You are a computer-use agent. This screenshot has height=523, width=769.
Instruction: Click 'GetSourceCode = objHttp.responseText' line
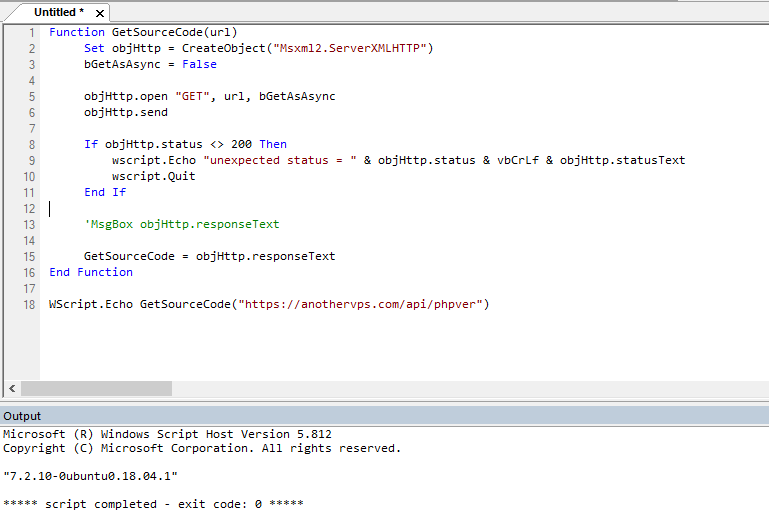click(x=209, y=256)
